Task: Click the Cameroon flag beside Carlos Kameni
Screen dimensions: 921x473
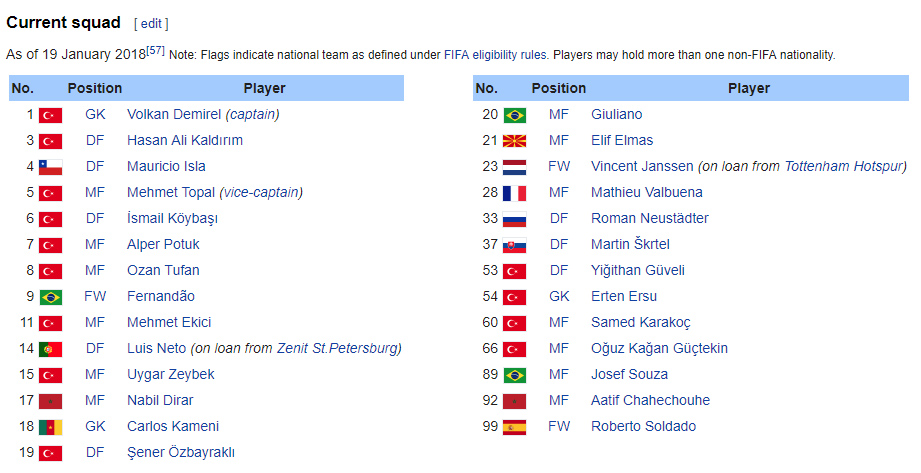Action: (50, 427)
